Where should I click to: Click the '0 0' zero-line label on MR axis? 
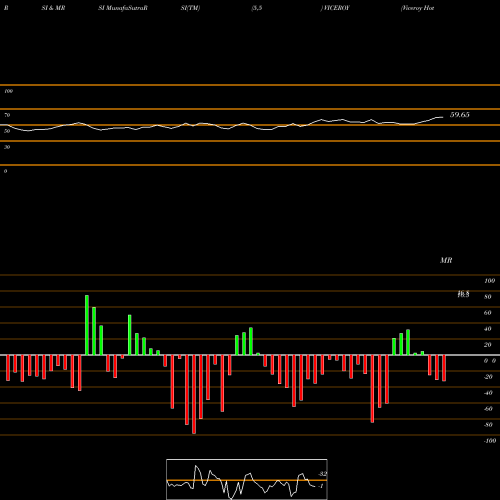[x=490, y=361]
